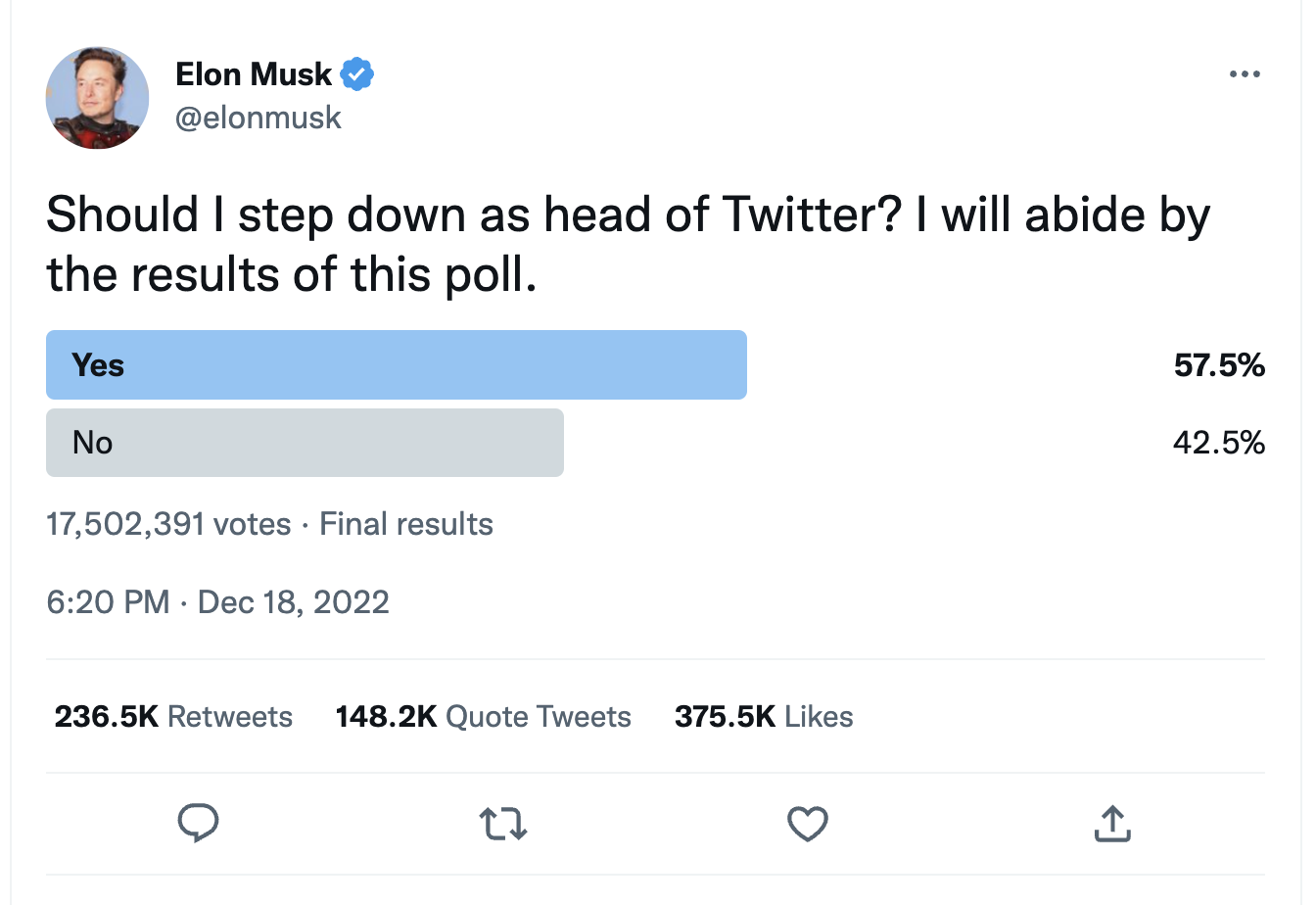Select the Yes poll result bar

click(397, 365)
